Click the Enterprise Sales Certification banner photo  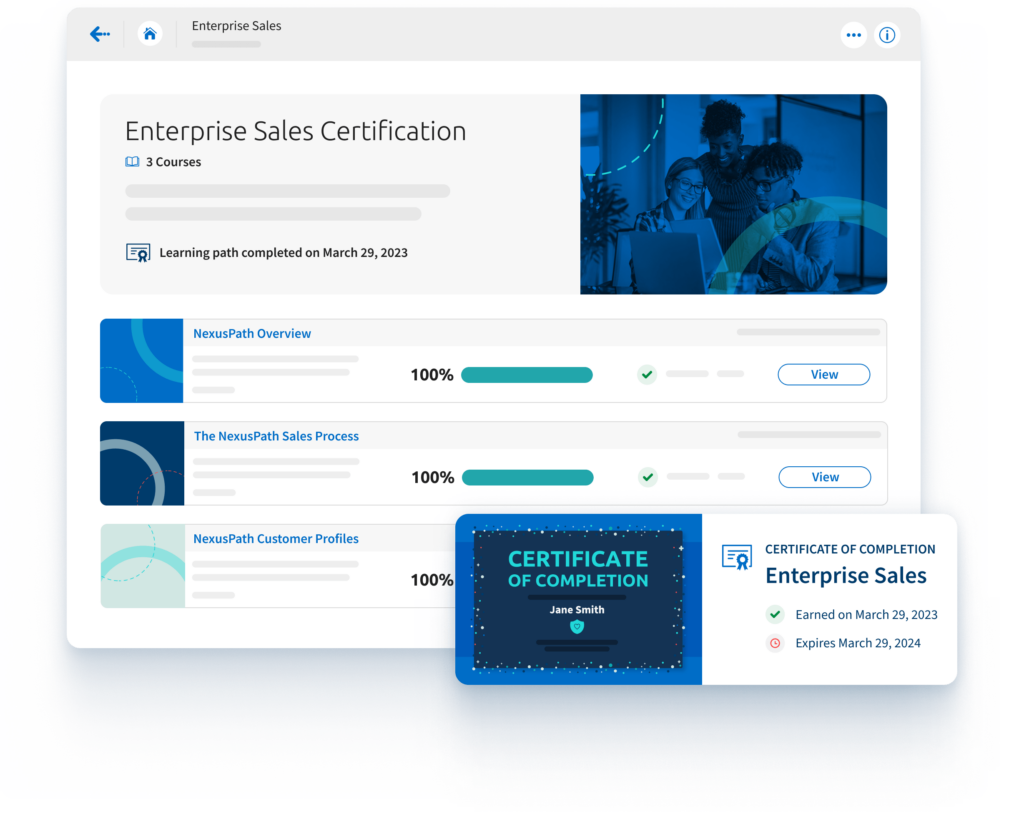tap(733, 195)
